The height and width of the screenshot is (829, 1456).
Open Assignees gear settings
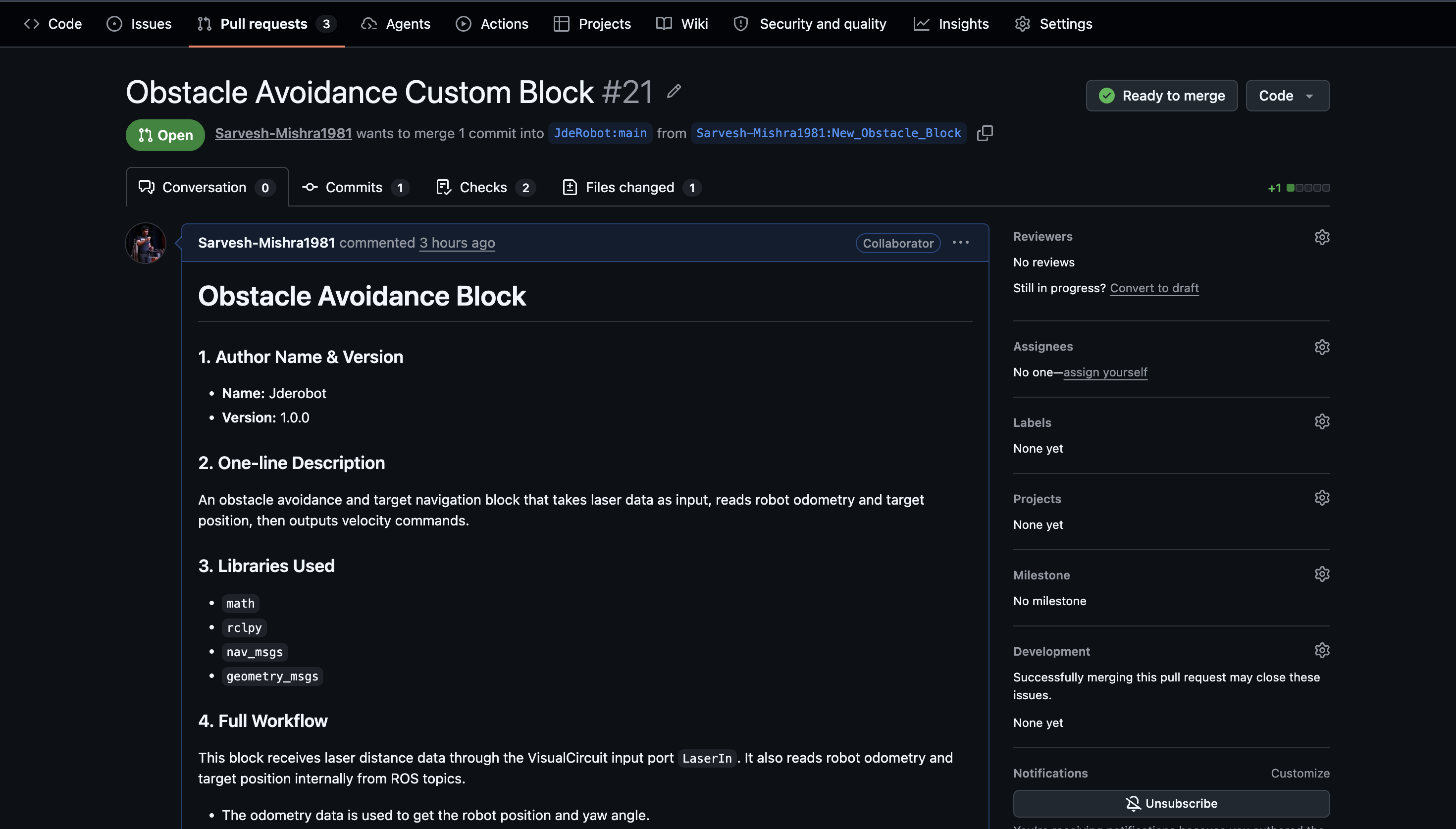coord(1322,347)
